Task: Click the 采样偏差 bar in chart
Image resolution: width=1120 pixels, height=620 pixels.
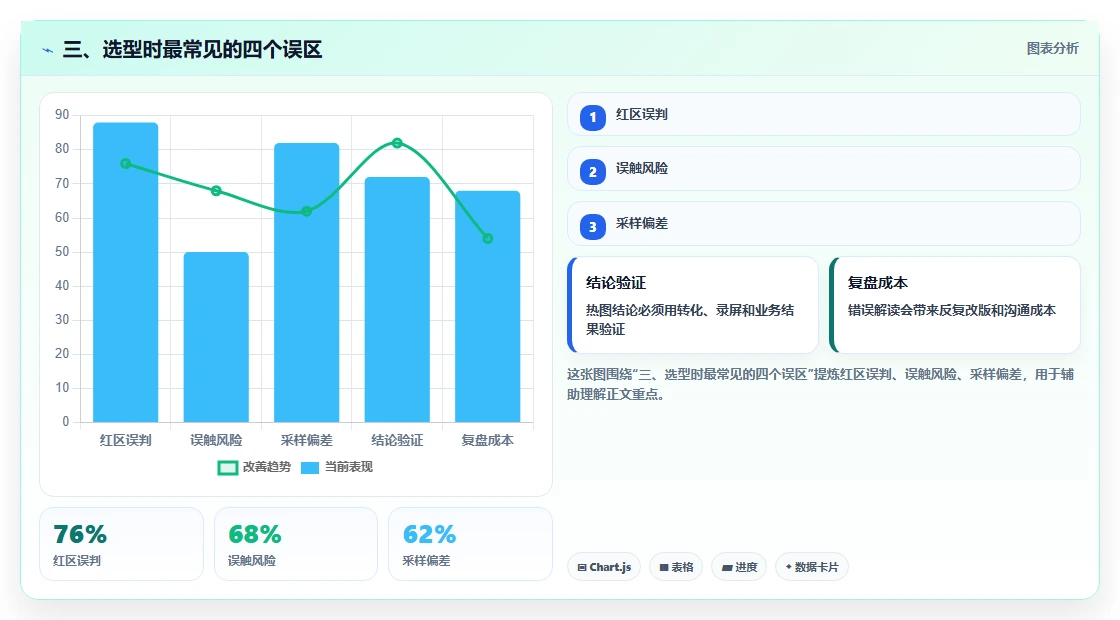Action: coord(306,282)
